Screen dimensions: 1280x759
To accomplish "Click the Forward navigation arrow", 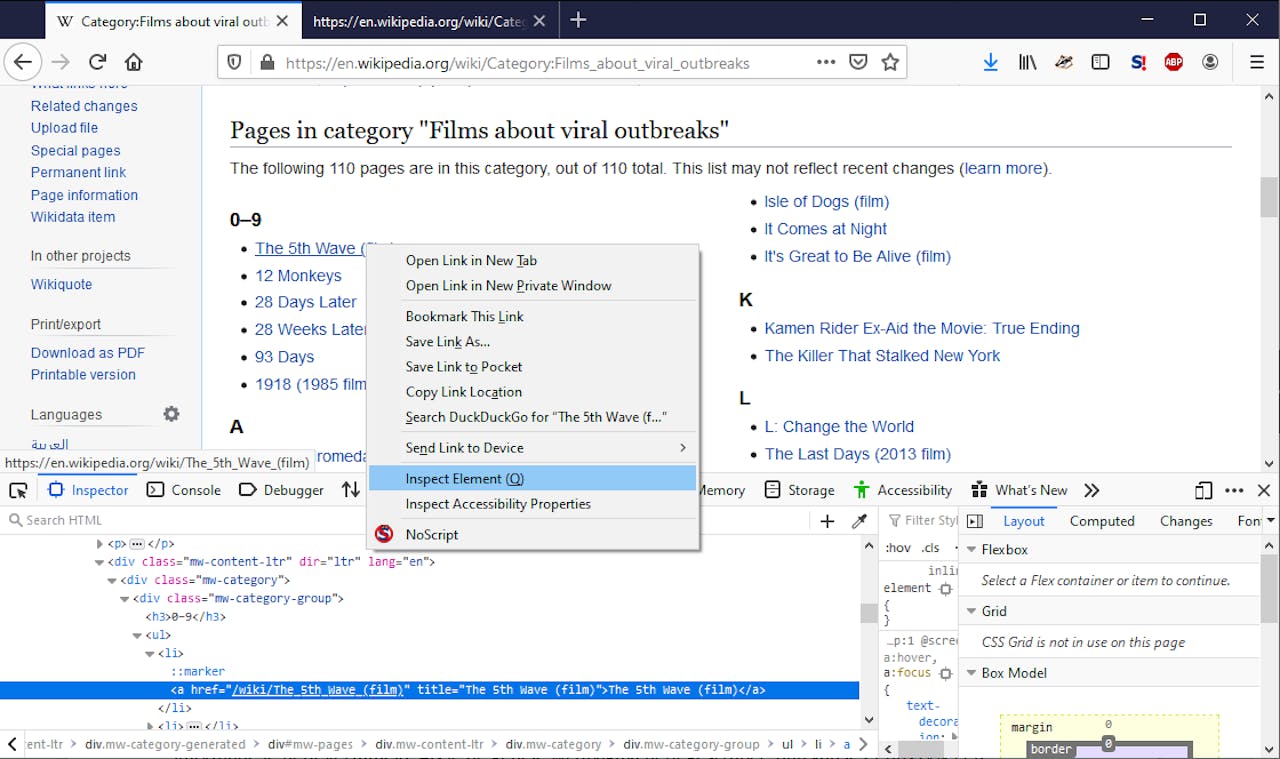I will click(61, 62).
